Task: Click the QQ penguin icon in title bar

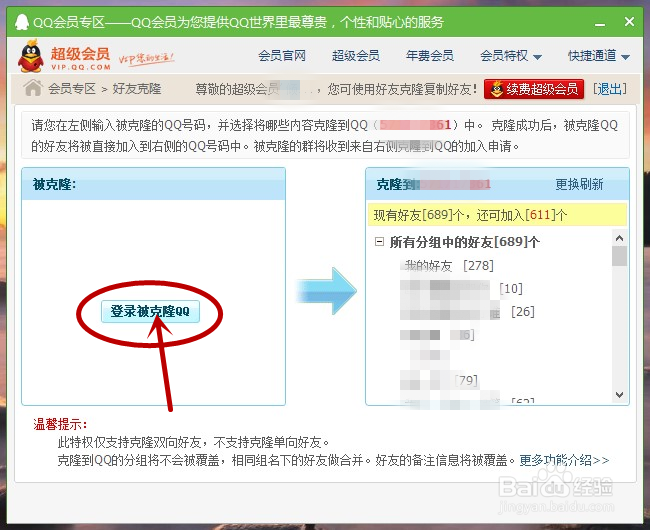Action: click(x=22, y=22)
